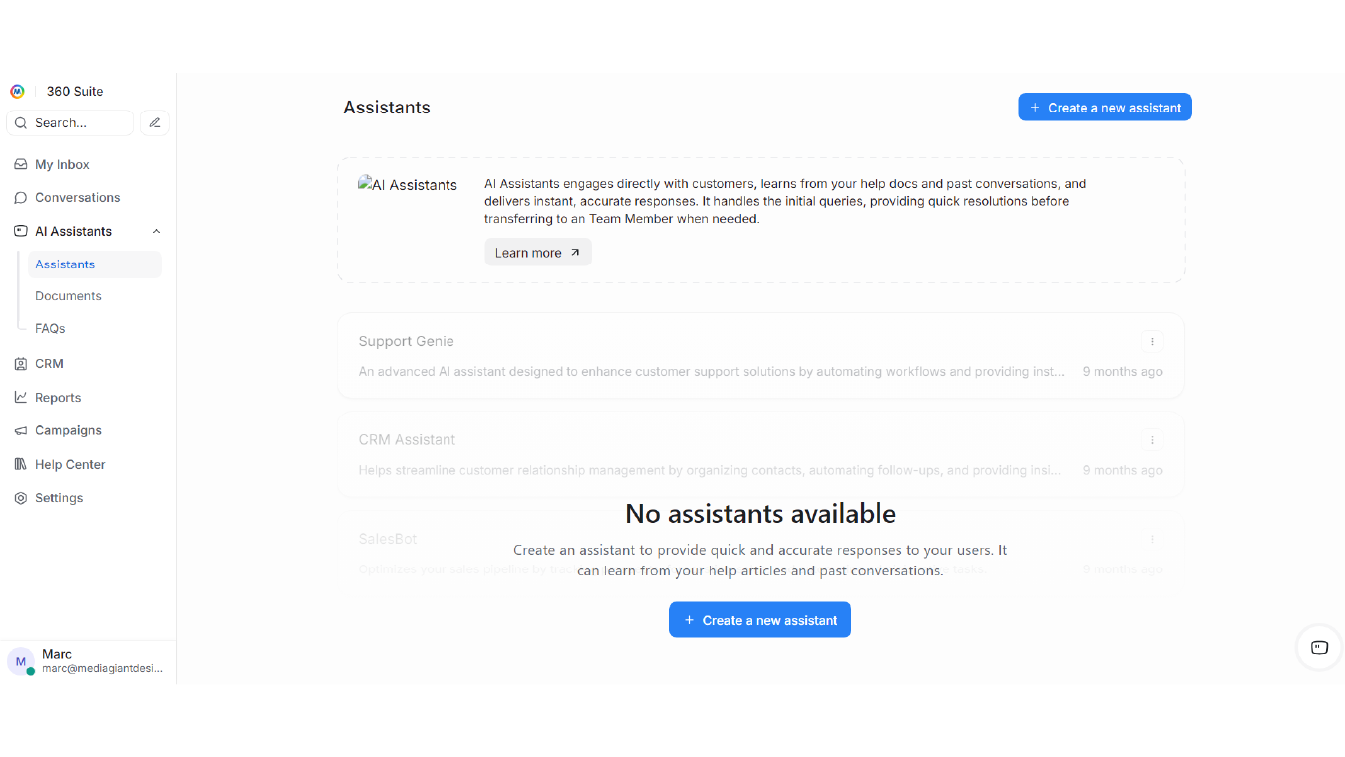Click the sidebar Search field
This screenshot has width=1345, height=757.
pyautogui.click(x=70, y=123)
